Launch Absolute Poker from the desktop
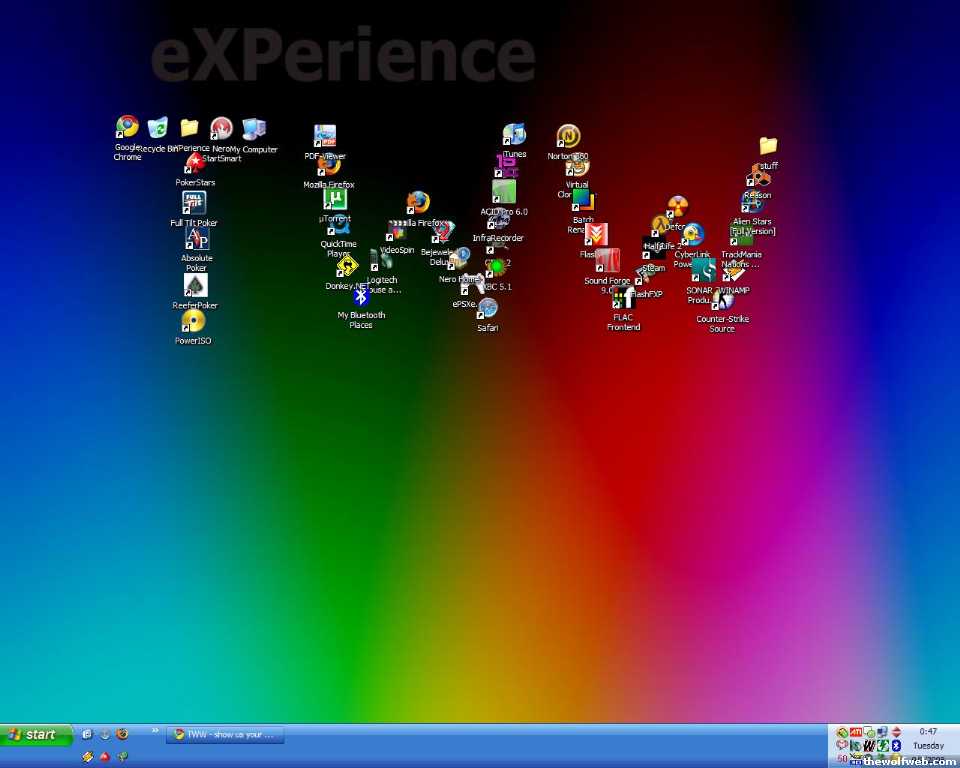 pyautogui.click(x=197, y=239)
